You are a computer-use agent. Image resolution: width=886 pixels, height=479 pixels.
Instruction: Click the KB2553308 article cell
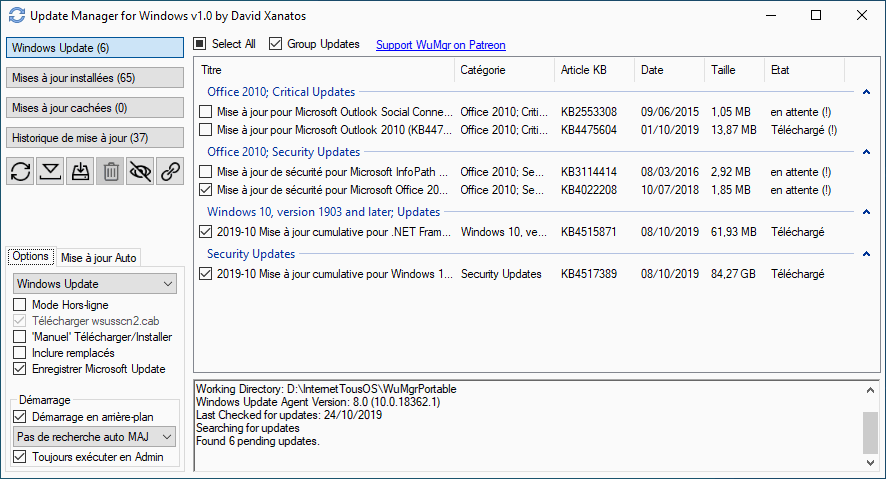[x=589, y=112]
